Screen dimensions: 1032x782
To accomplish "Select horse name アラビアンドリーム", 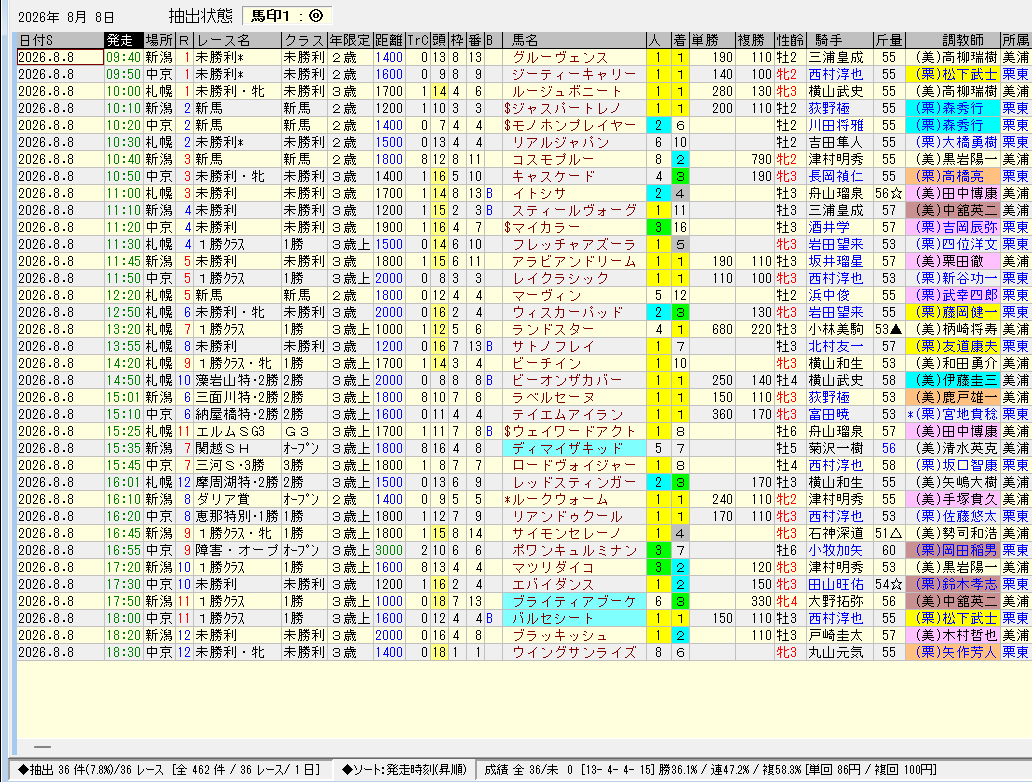I will [574, 261].
